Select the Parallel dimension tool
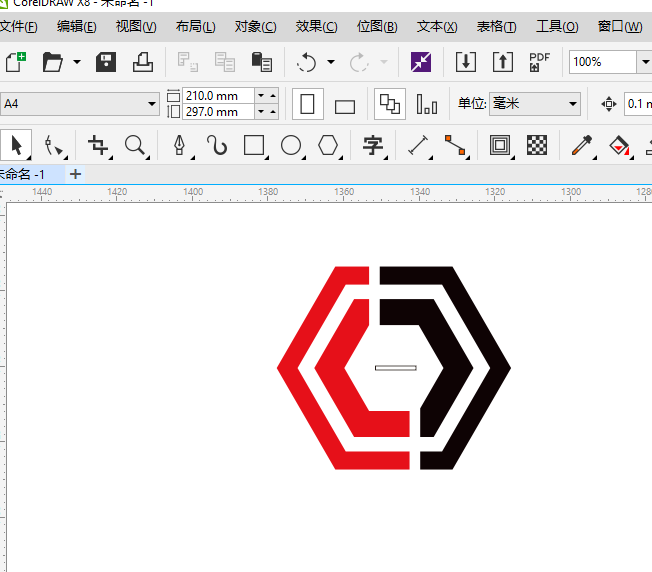This screenshot has height=572, width=652. click(x=418, y=146)
